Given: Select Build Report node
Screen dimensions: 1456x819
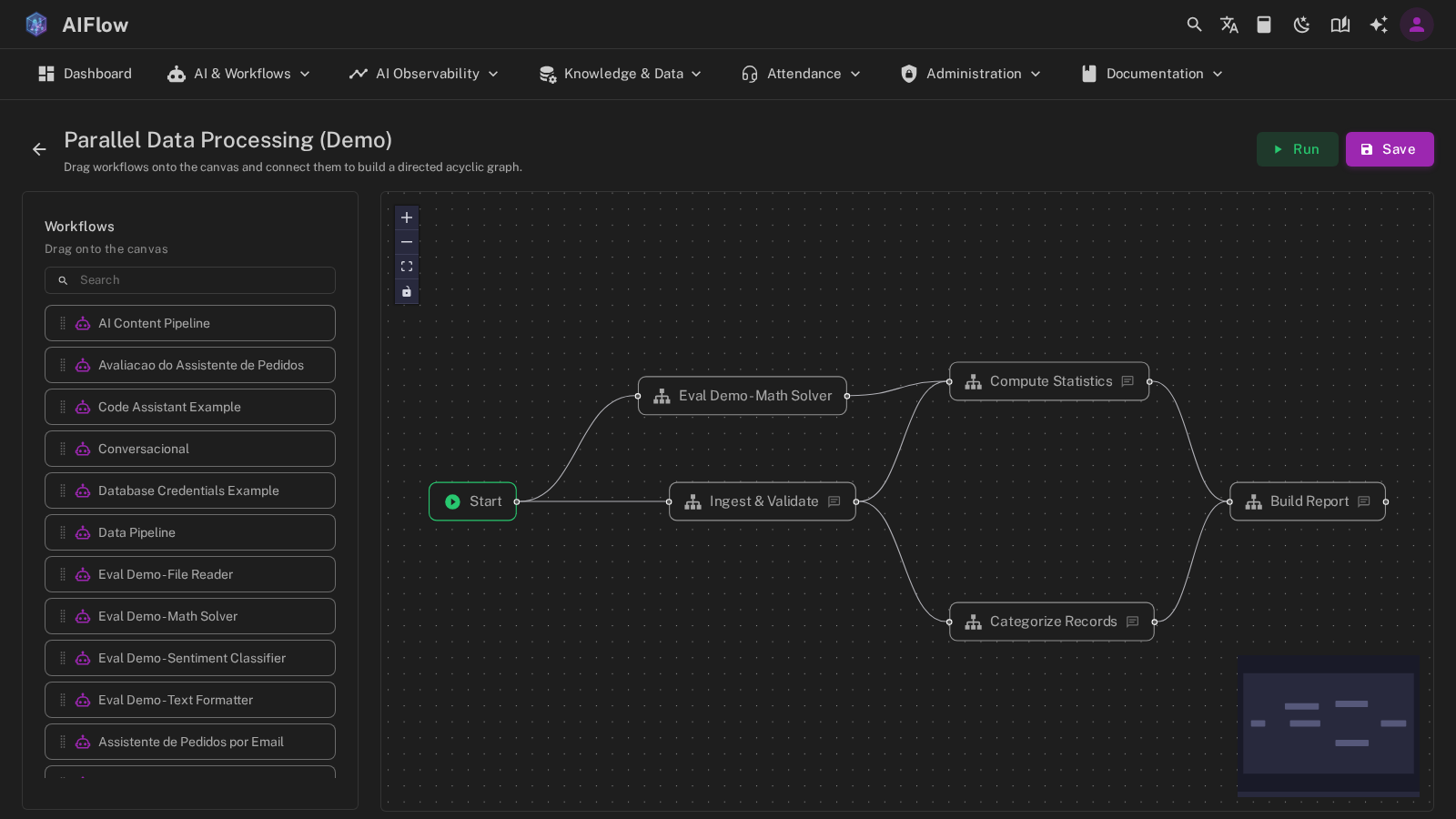Looking at the screenshot, I should point(1308,501).
